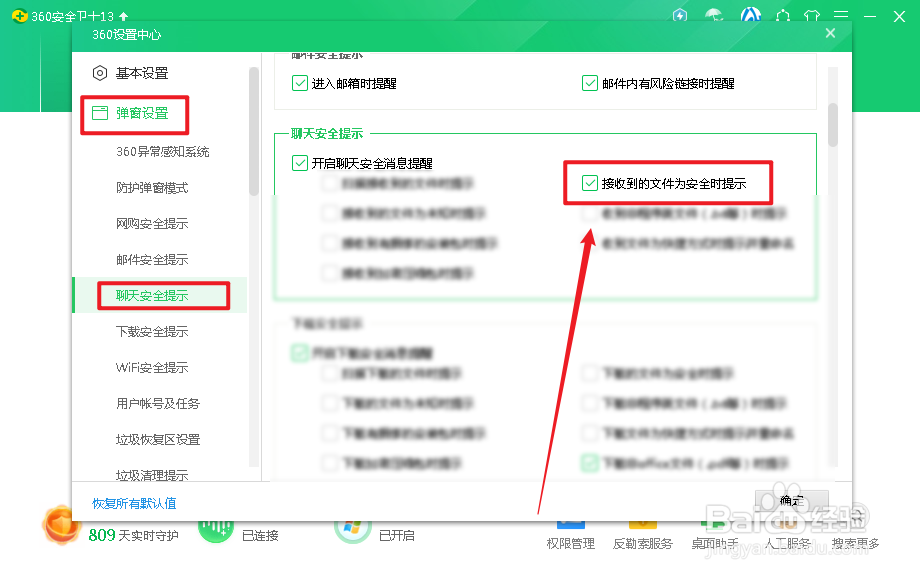Image resolution: width=920 pixels, height=580 pixels.
Task: Open the skin (shirt) icon in the main window
Action: pos(812,15)
